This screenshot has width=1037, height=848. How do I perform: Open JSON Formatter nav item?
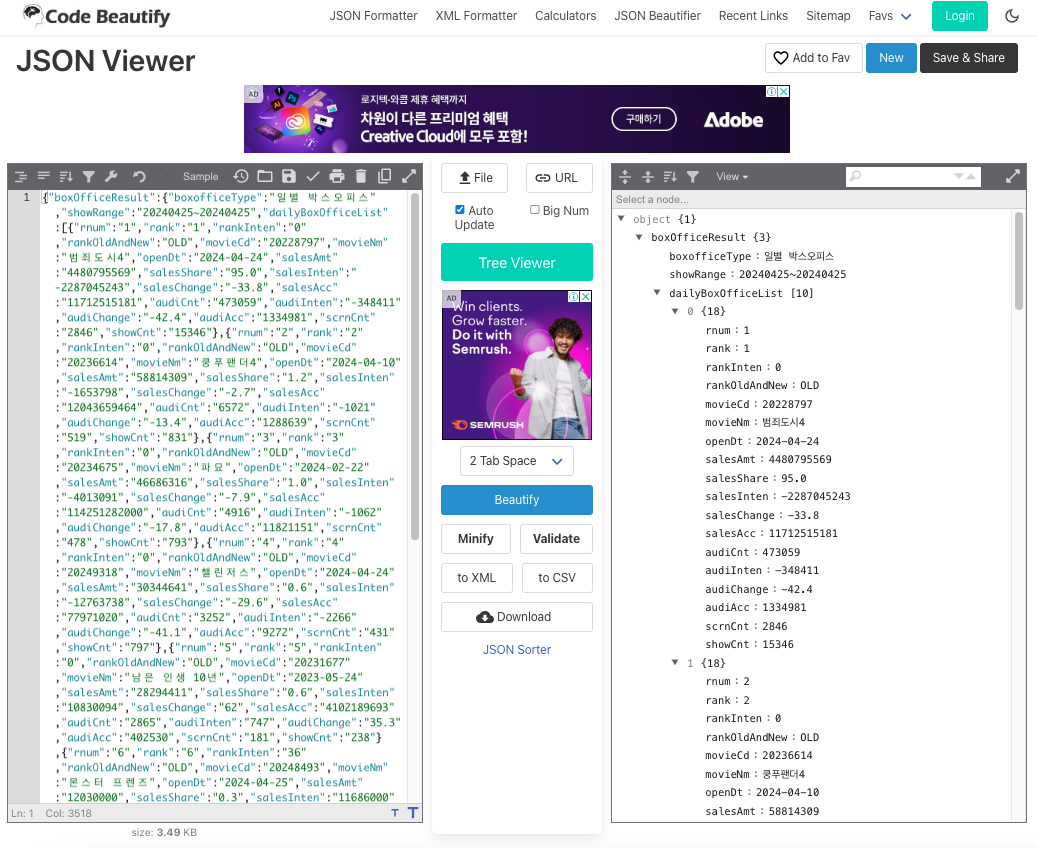(x=373, y=16)
